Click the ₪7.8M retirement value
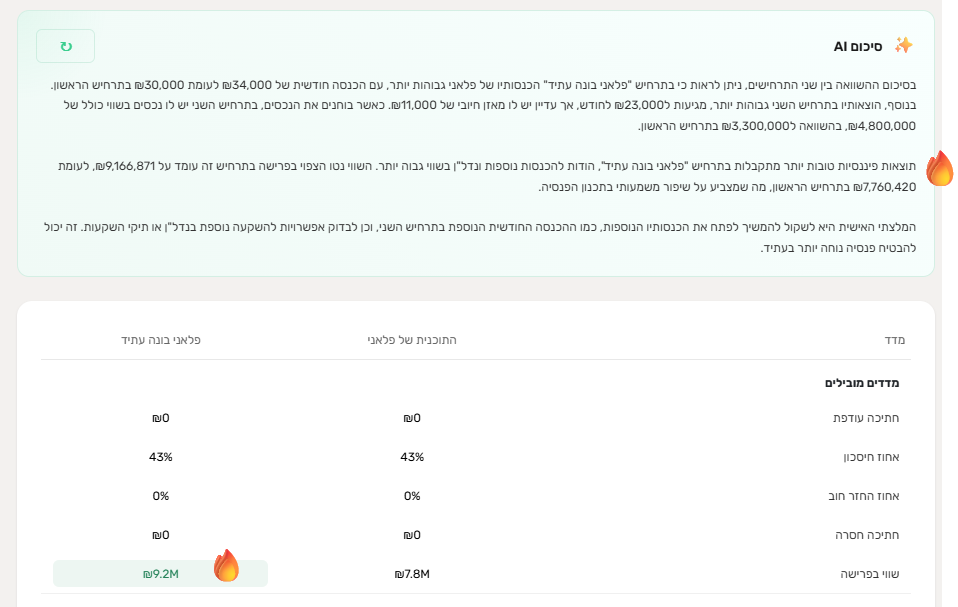958x607 pixels. [x=412, y=574]
